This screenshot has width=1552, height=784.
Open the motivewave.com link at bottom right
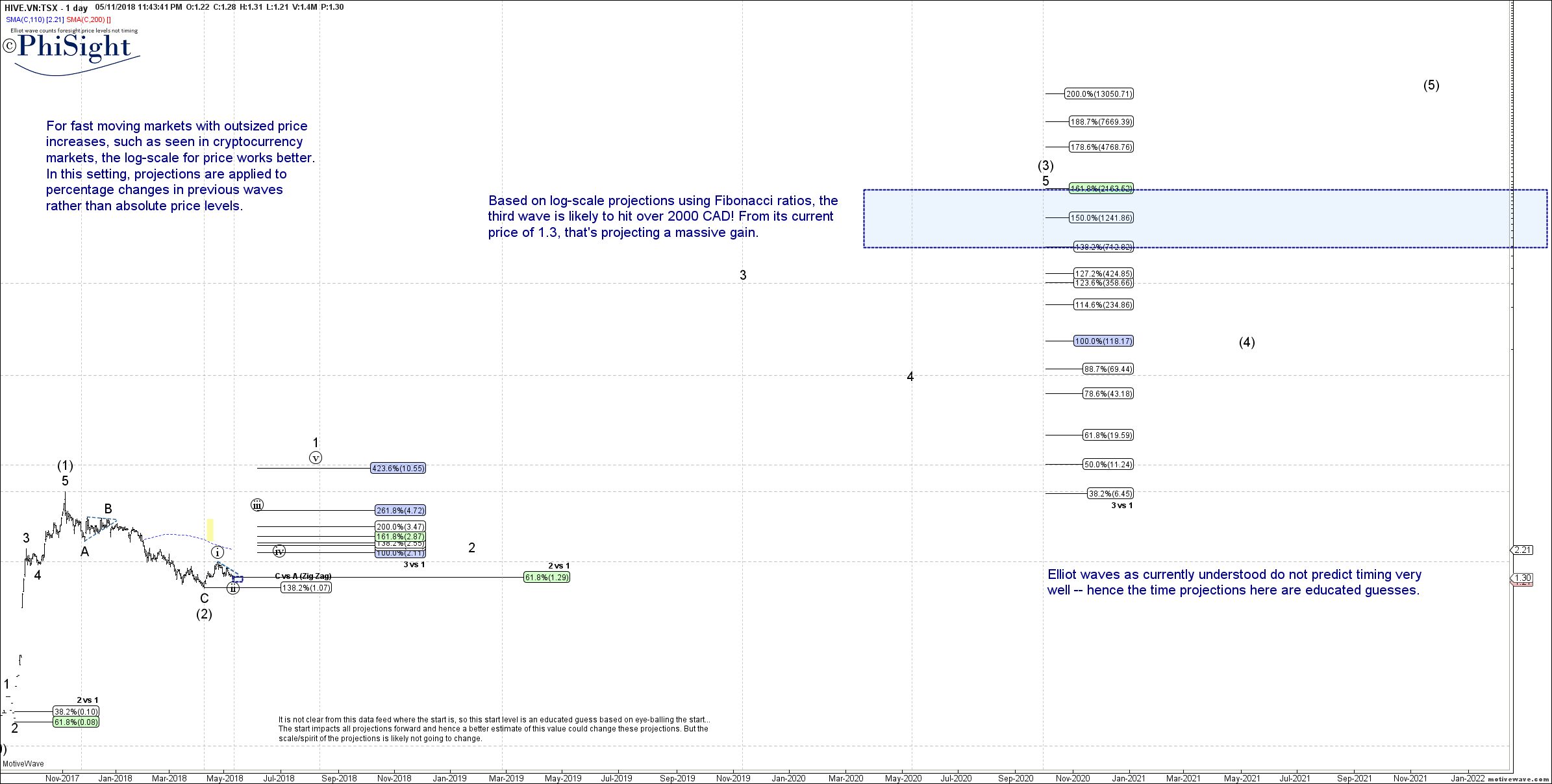pos(1519,779)
